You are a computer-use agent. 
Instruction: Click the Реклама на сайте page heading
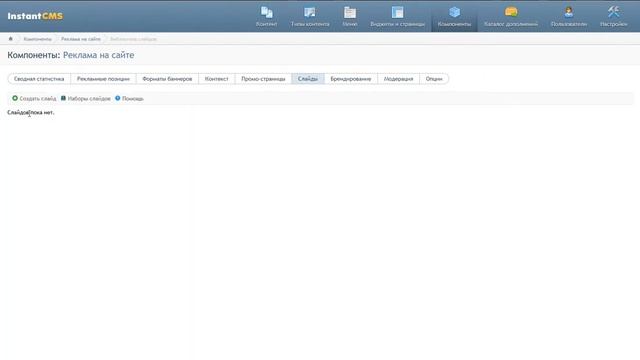(x=98, y=55)
